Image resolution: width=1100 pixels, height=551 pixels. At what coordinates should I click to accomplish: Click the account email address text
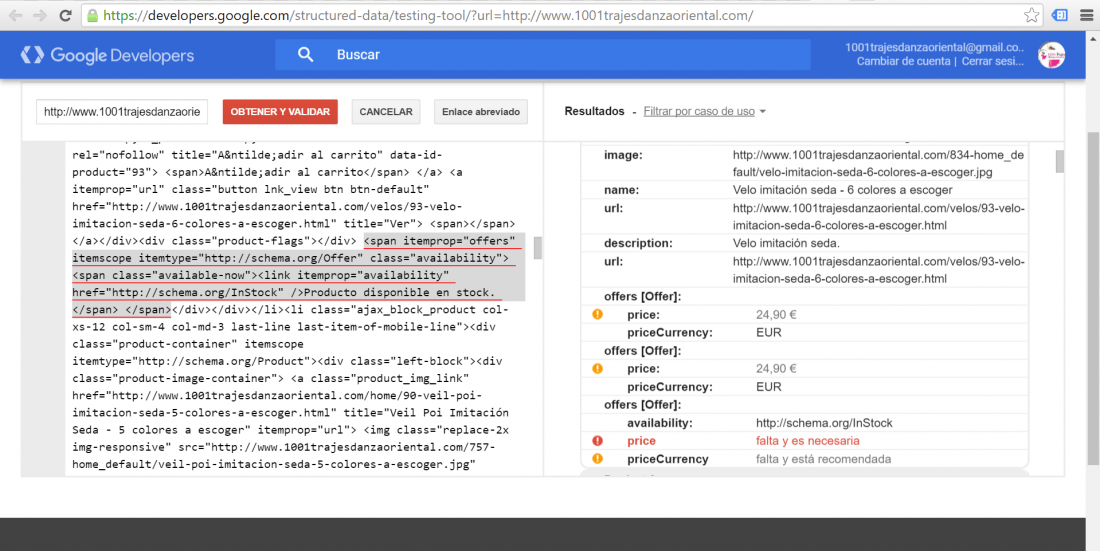(934, 48)
